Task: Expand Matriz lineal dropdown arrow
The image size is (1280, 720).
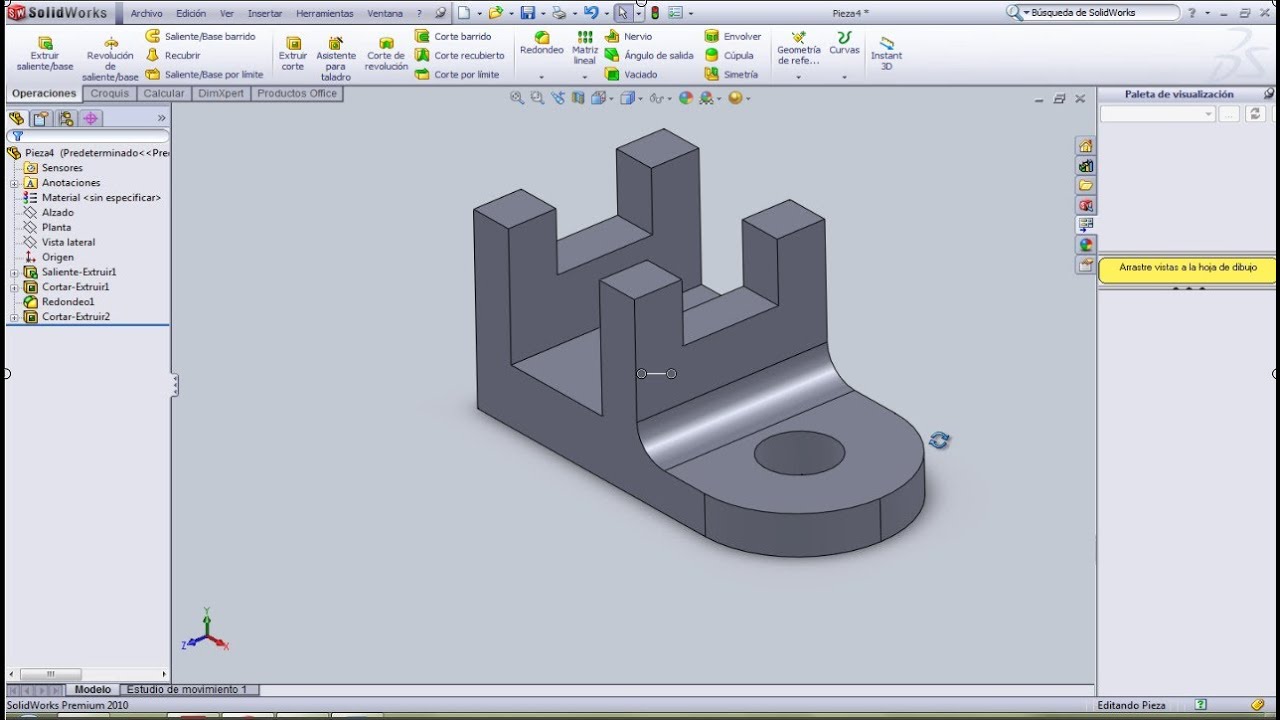Action: click(x=585, y=77)
